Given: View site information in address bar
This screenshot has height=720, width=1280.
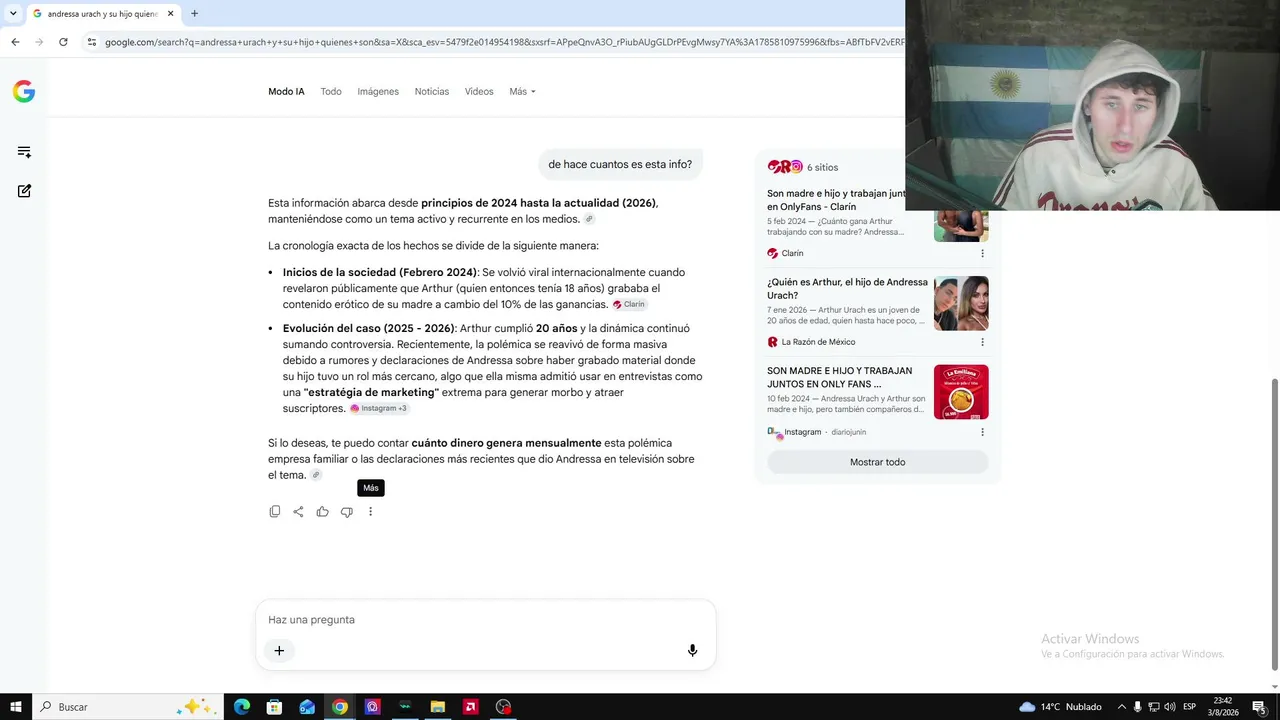Looking at the screenshot, I should [92, 42].
